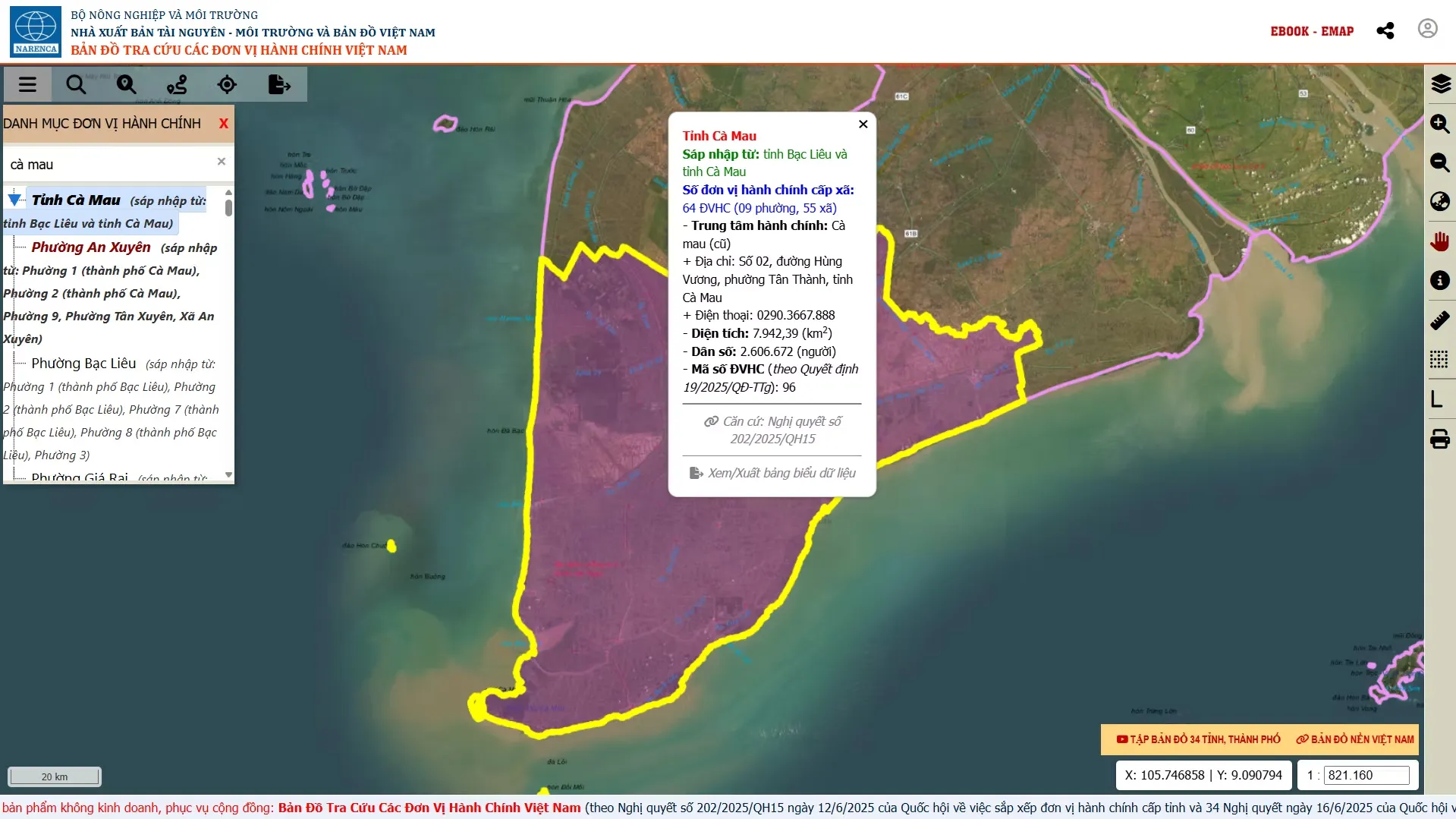The image size is (1456, 819).
Task: Click the globe full-extent icon
Action: (1440, 201)
